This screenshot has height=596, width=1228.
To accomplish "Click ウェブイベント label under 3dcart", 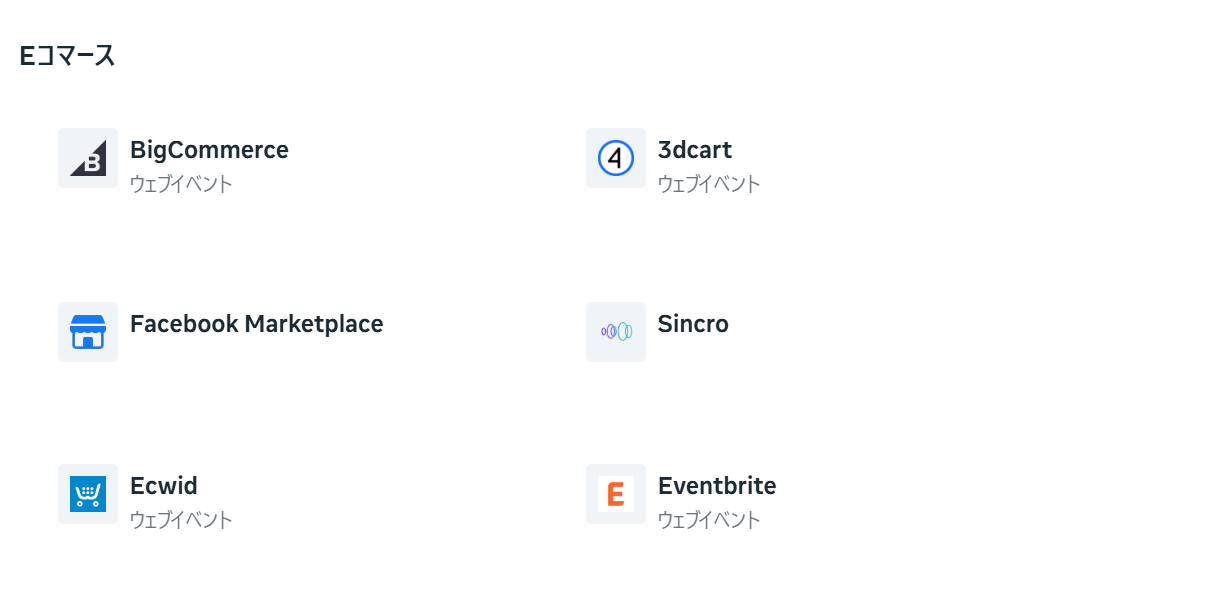I will 709,184.
